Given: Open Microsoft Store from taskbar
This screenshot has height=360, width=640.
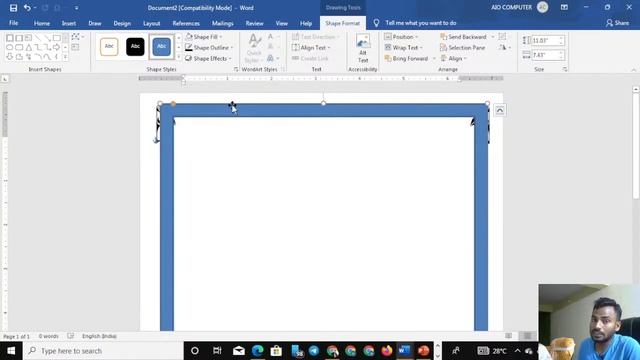Looking at the screenshot, I should pyautogui.click(x=276, y=351).
